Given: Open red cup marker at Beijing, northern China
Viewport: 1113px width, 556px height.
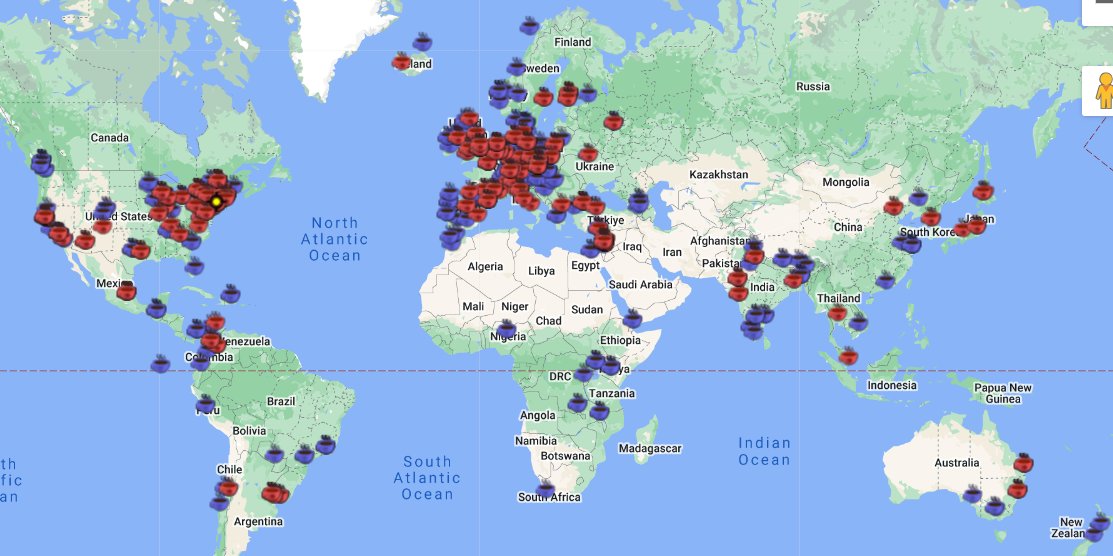Looking at the screenshot, I should 893,206.
